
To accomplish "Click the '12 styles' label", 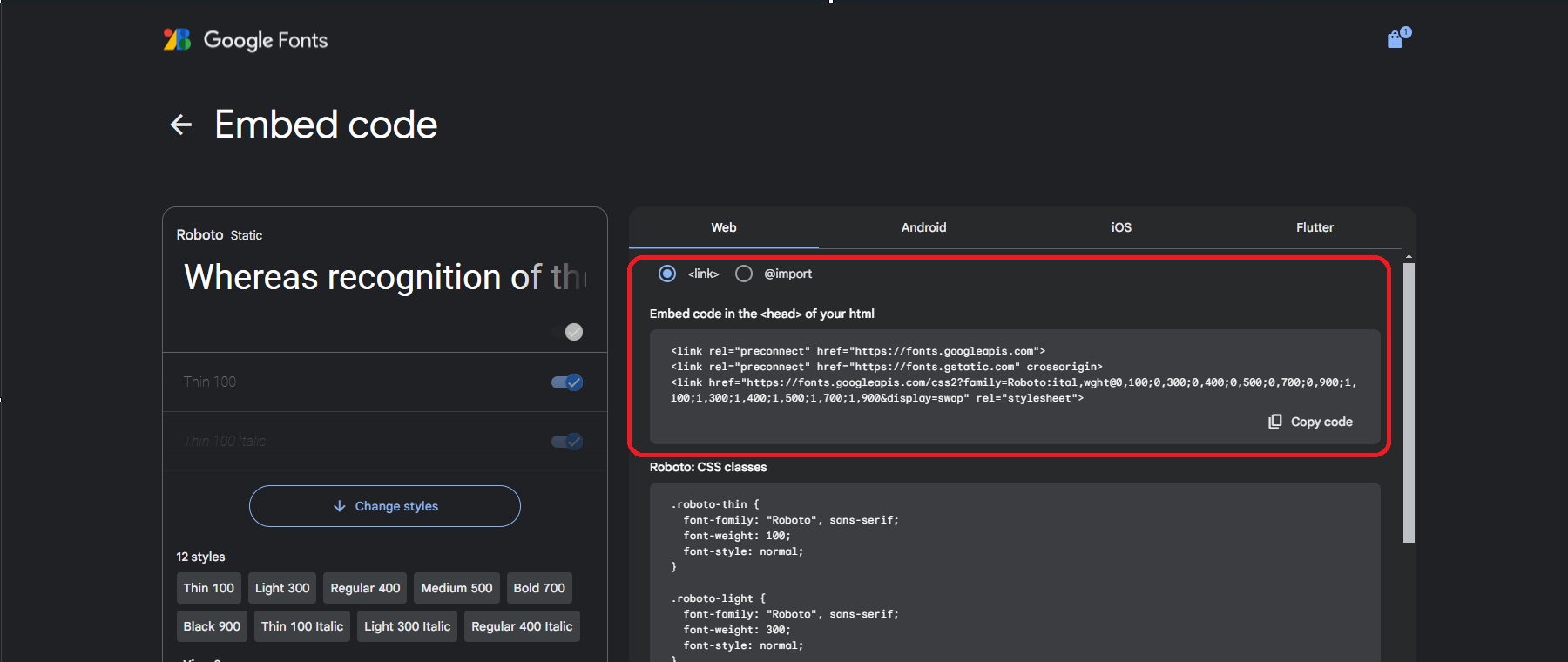I will 200,557.
